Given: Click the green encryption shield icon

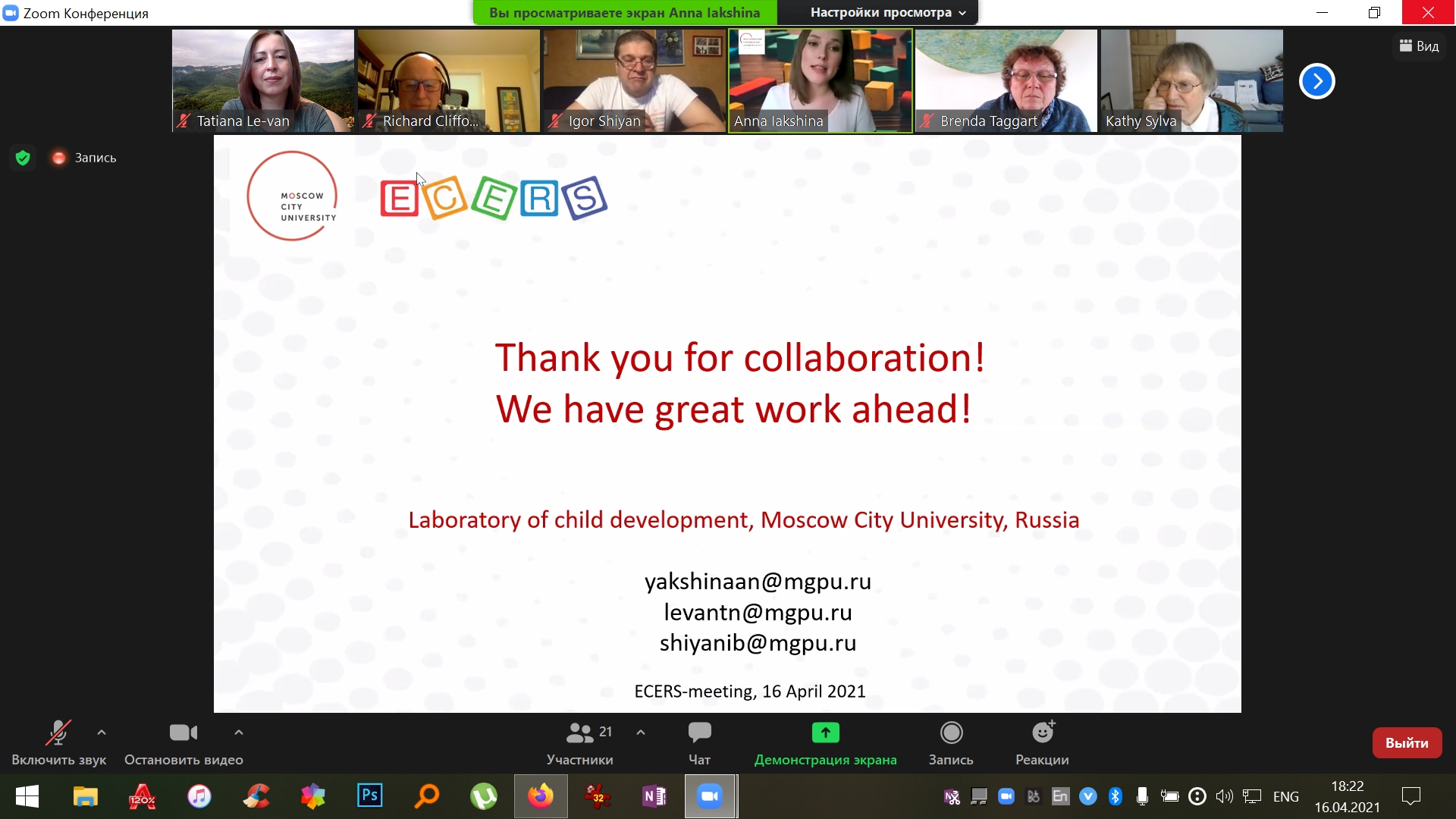Looking at the screenshot, I should (x=23, y=158).
